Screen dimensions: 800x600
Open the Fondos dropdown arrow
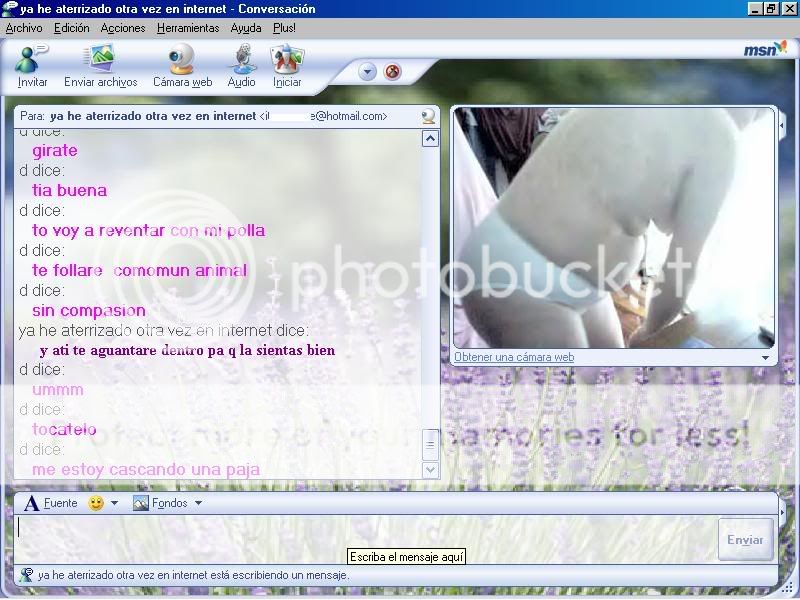[x=197, y=503]
